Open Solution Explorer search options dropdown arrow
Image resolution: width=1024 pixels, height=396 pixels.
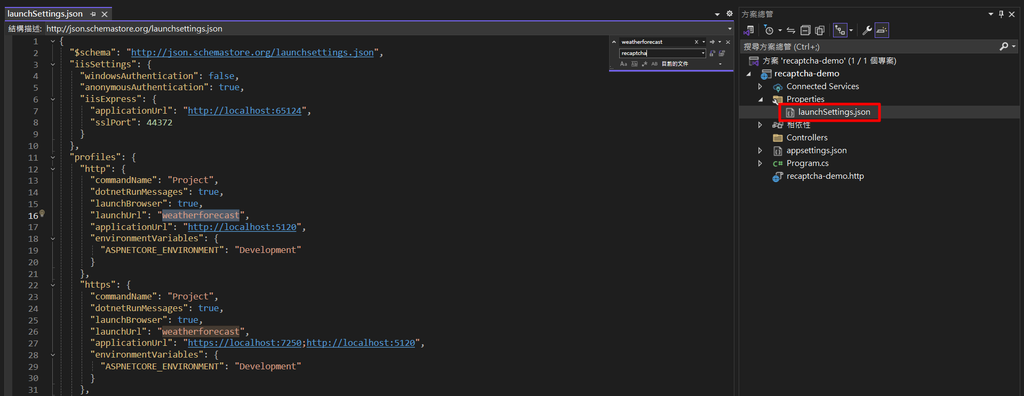click(1014, 46)
